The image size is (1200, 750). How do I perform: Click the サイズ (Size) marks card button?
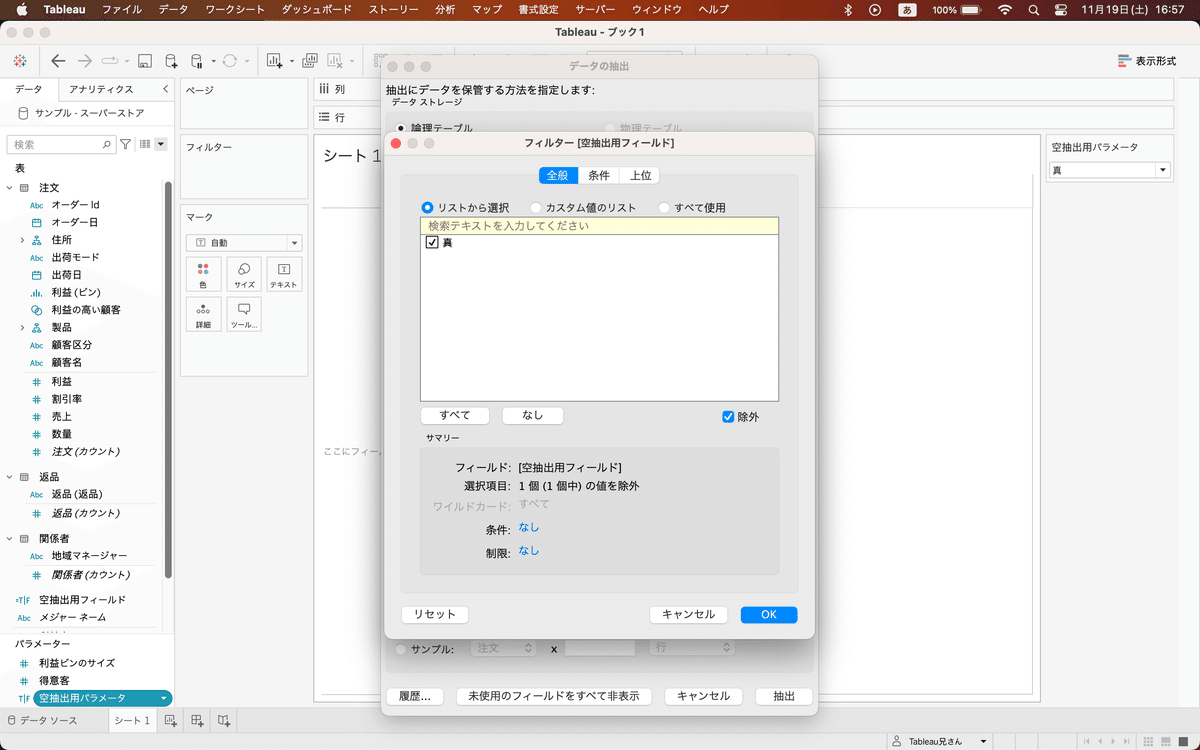244,275
